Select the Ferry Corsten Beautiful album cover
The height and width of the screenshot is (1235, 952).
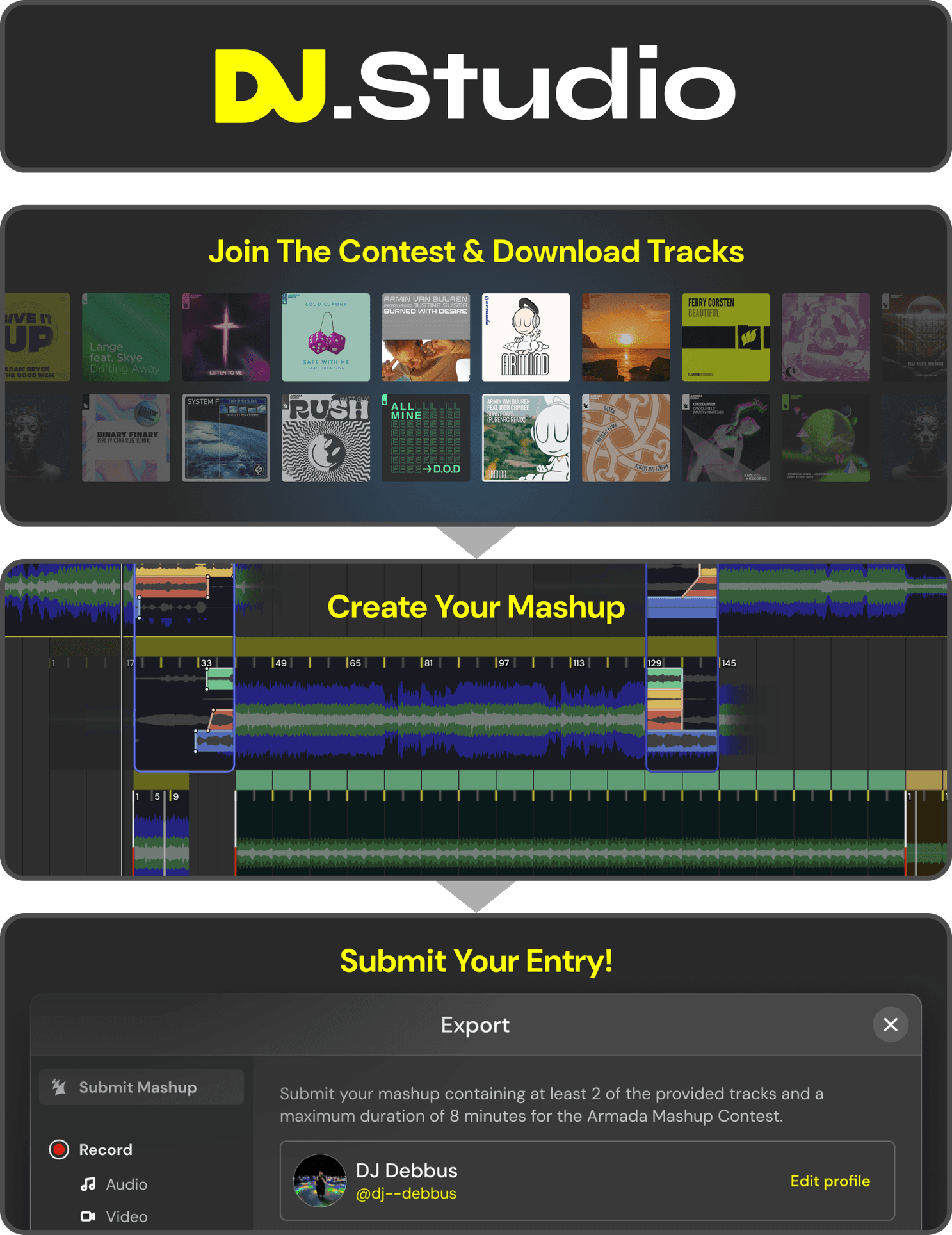(725, 337)
